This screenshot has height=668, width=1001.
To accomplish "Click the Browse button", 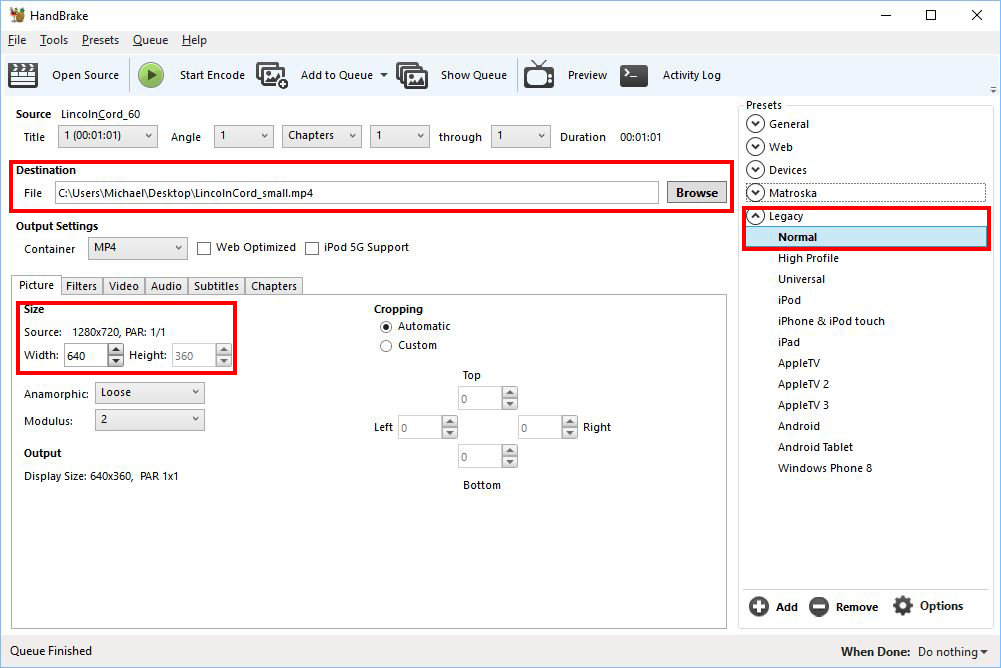I will pos(696,192).
